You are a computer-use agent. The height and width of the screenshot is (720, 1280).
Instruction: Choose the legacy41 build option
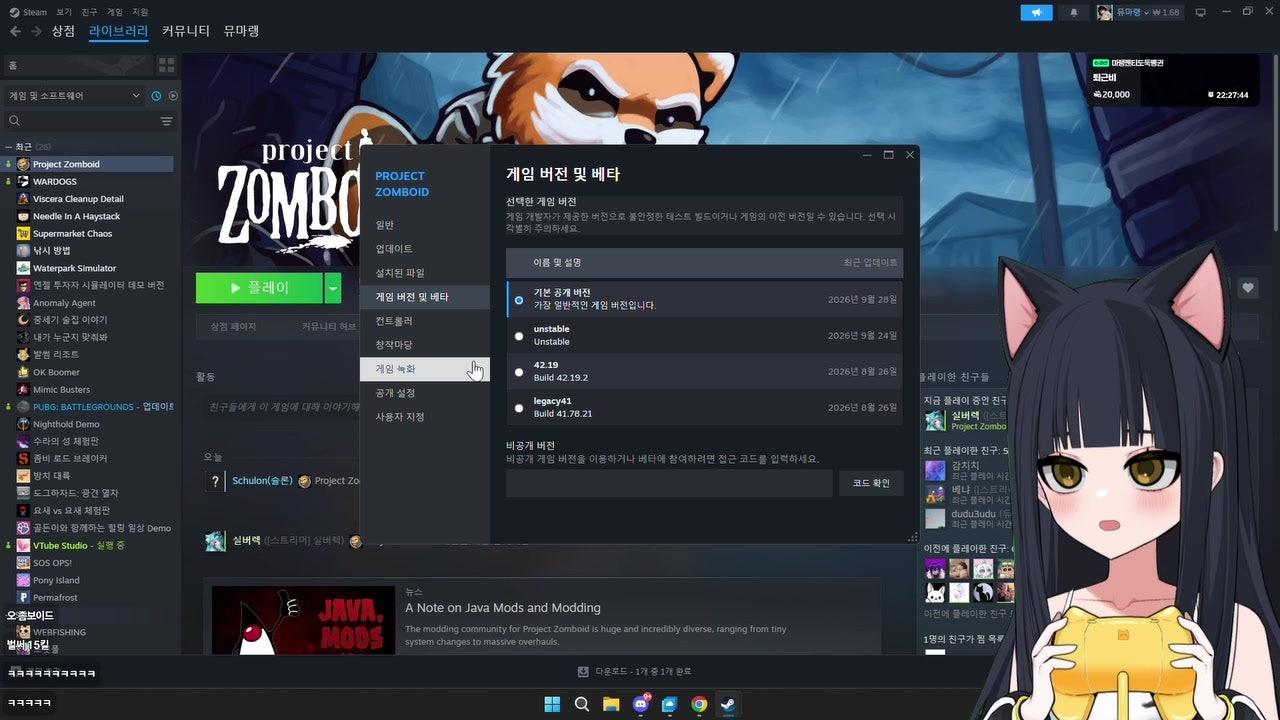[519, 408]
